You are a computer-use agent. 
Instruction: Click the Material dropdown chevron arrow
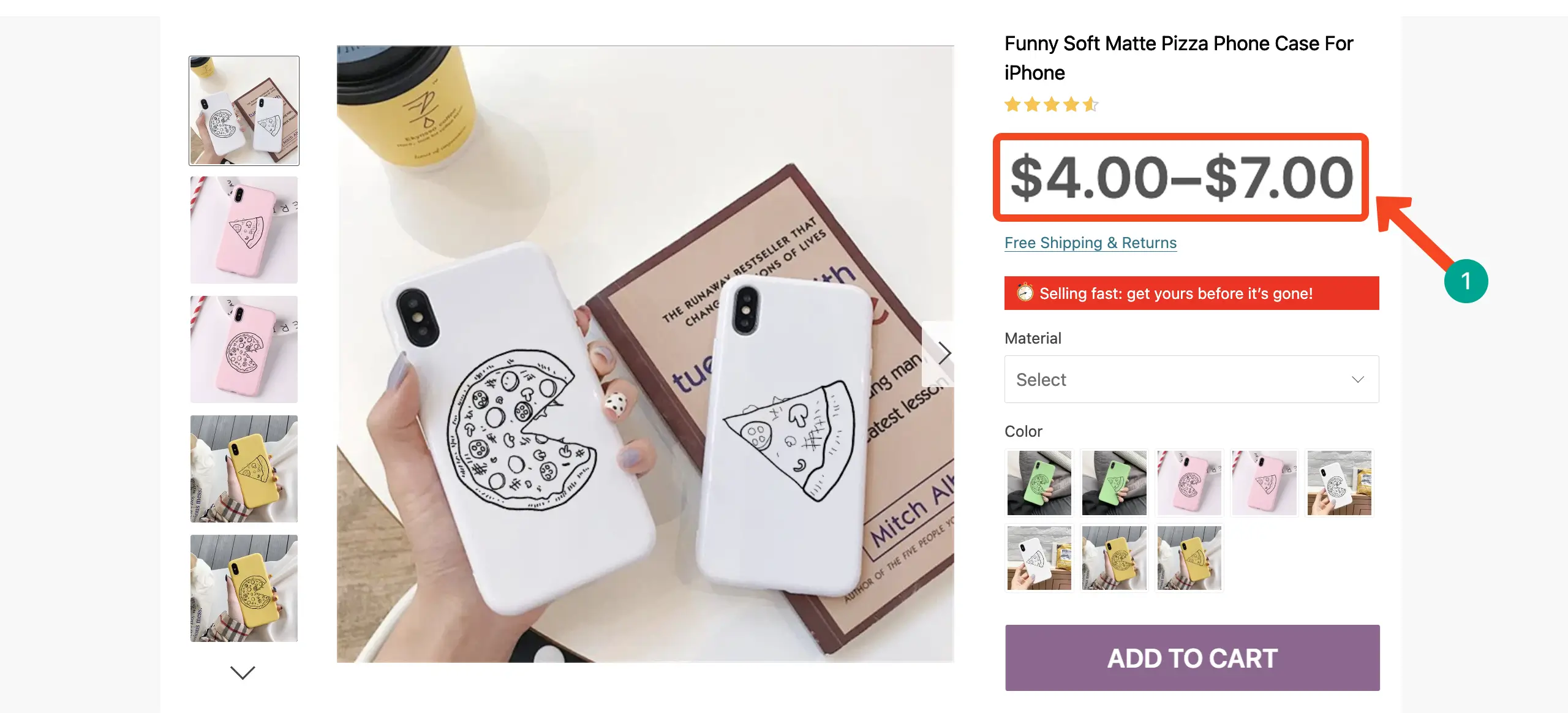click(1357, 380)
